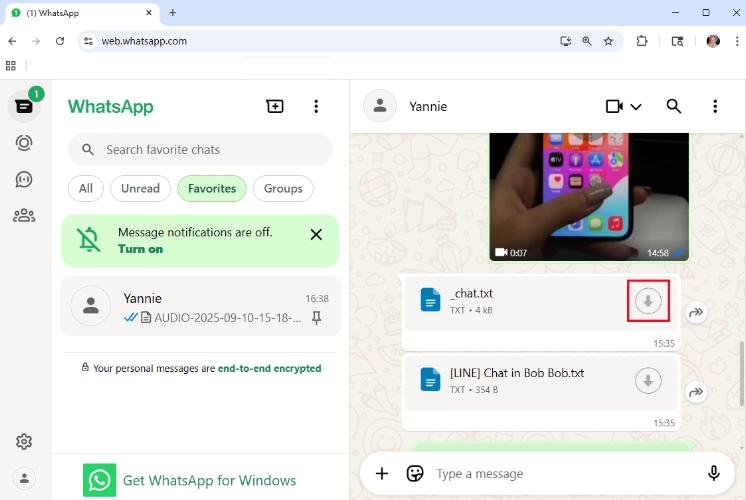Turn on message notifications
746x500 pixels.
point(140,249)
